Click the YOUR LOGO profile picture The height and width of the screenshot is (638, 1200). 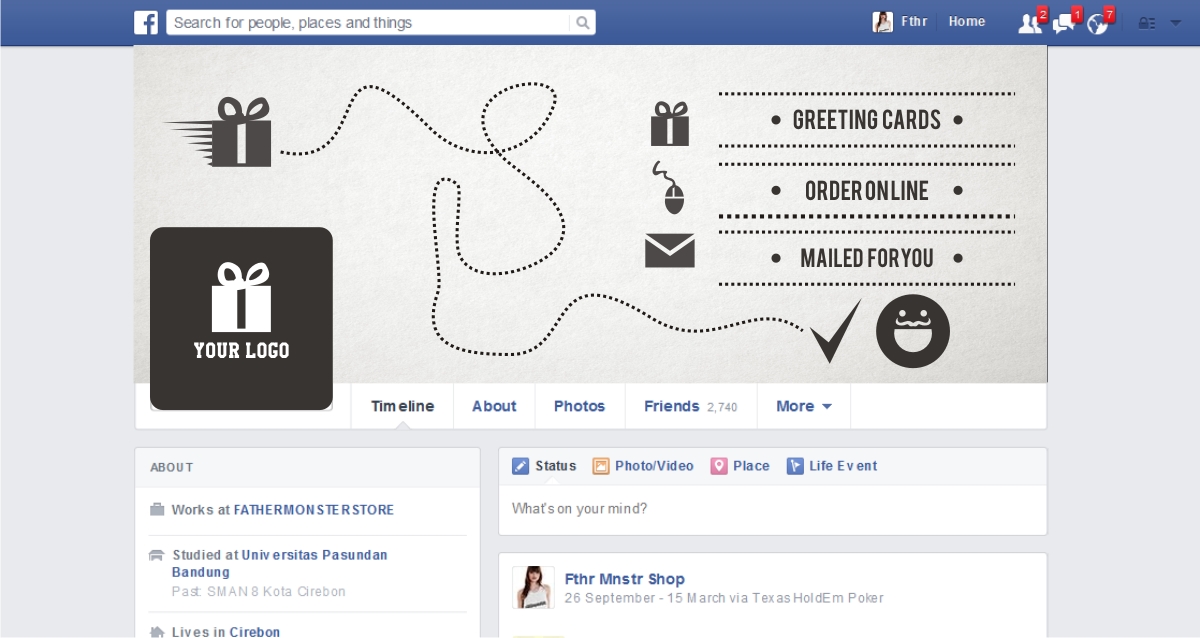tap(241, 318)
